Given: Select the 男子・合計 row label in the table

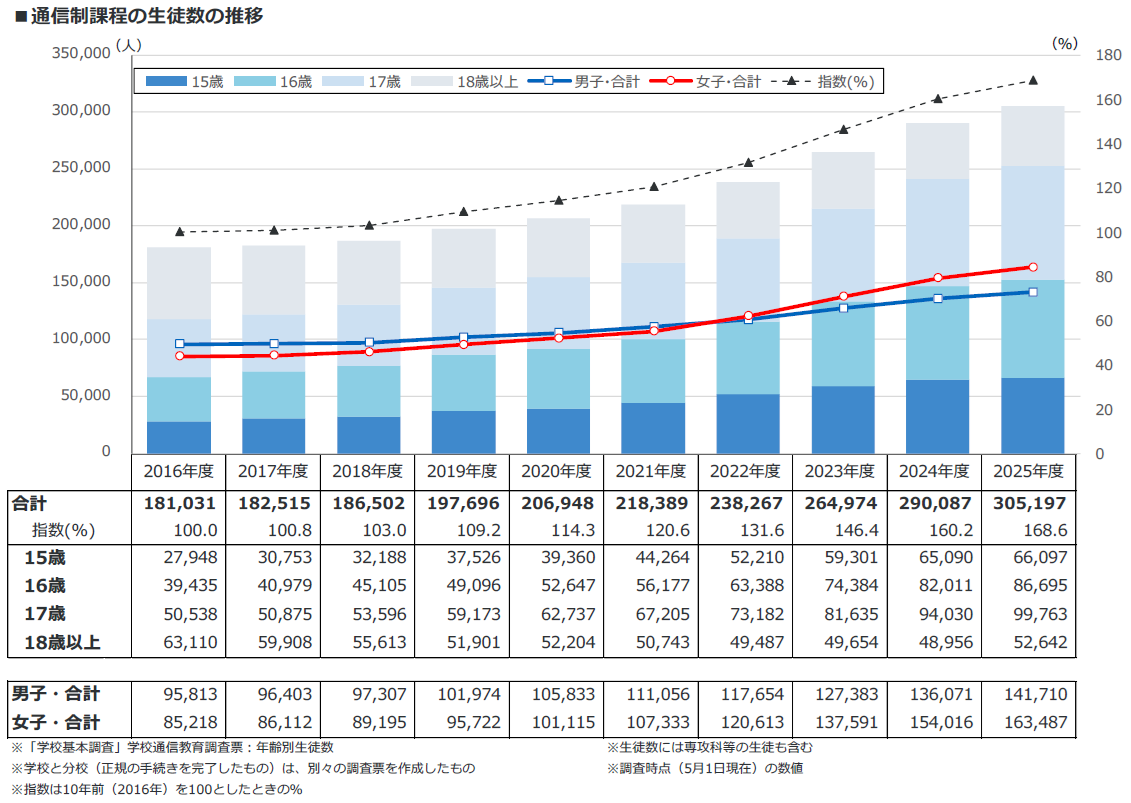Looking at the screenshot, I should point(56,694).
